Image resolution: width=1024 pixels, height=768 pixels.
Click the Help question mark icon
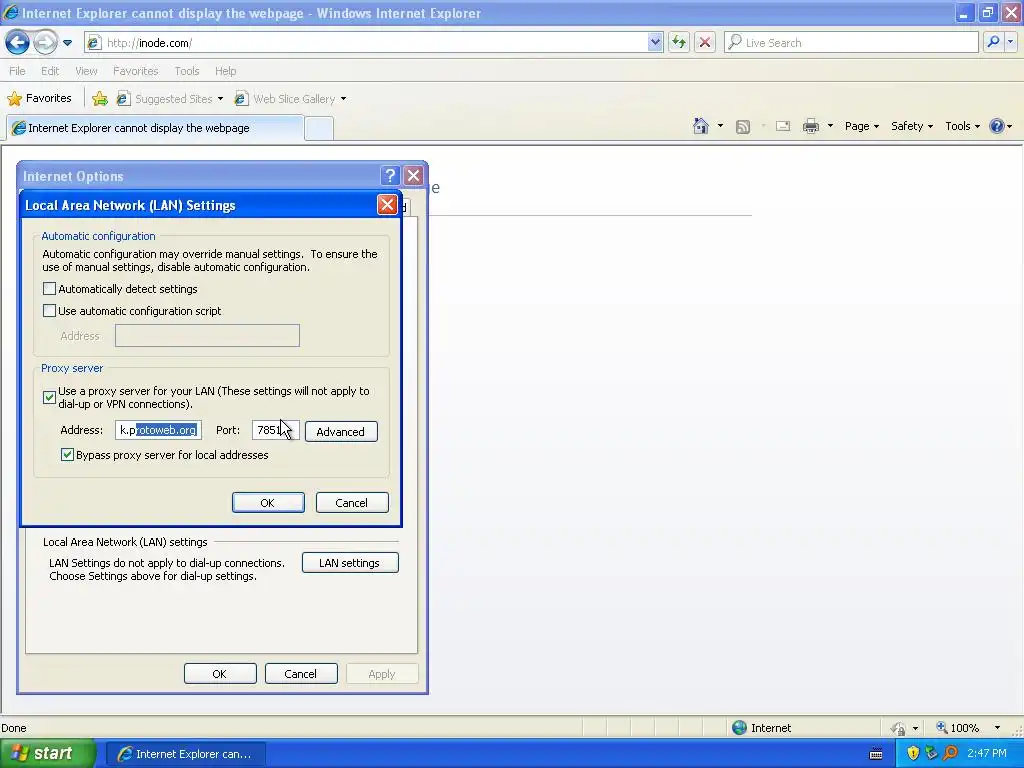(x=997, y=126)
